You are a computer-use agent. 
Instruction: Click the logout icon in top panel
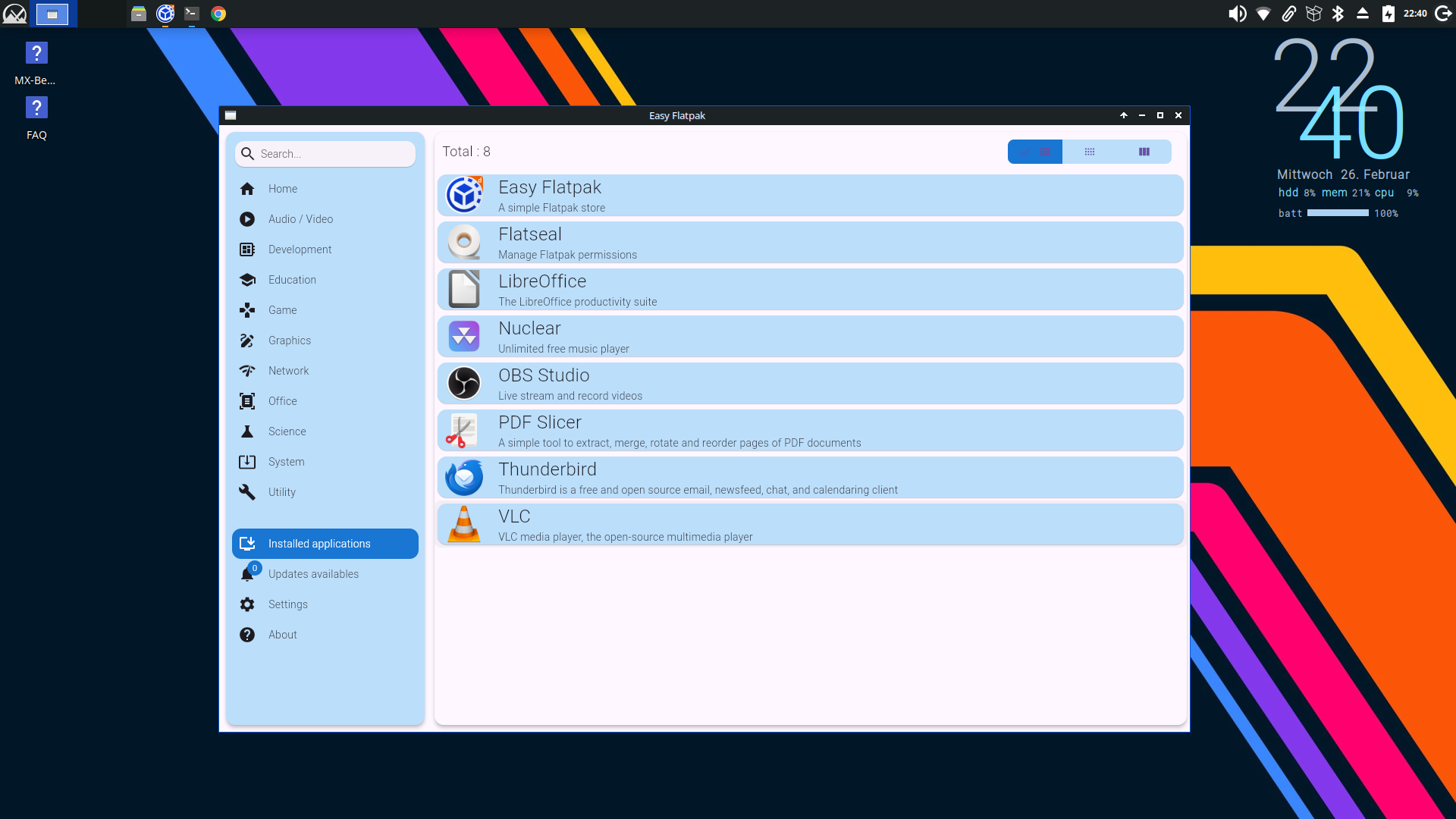pos(1443,14)
